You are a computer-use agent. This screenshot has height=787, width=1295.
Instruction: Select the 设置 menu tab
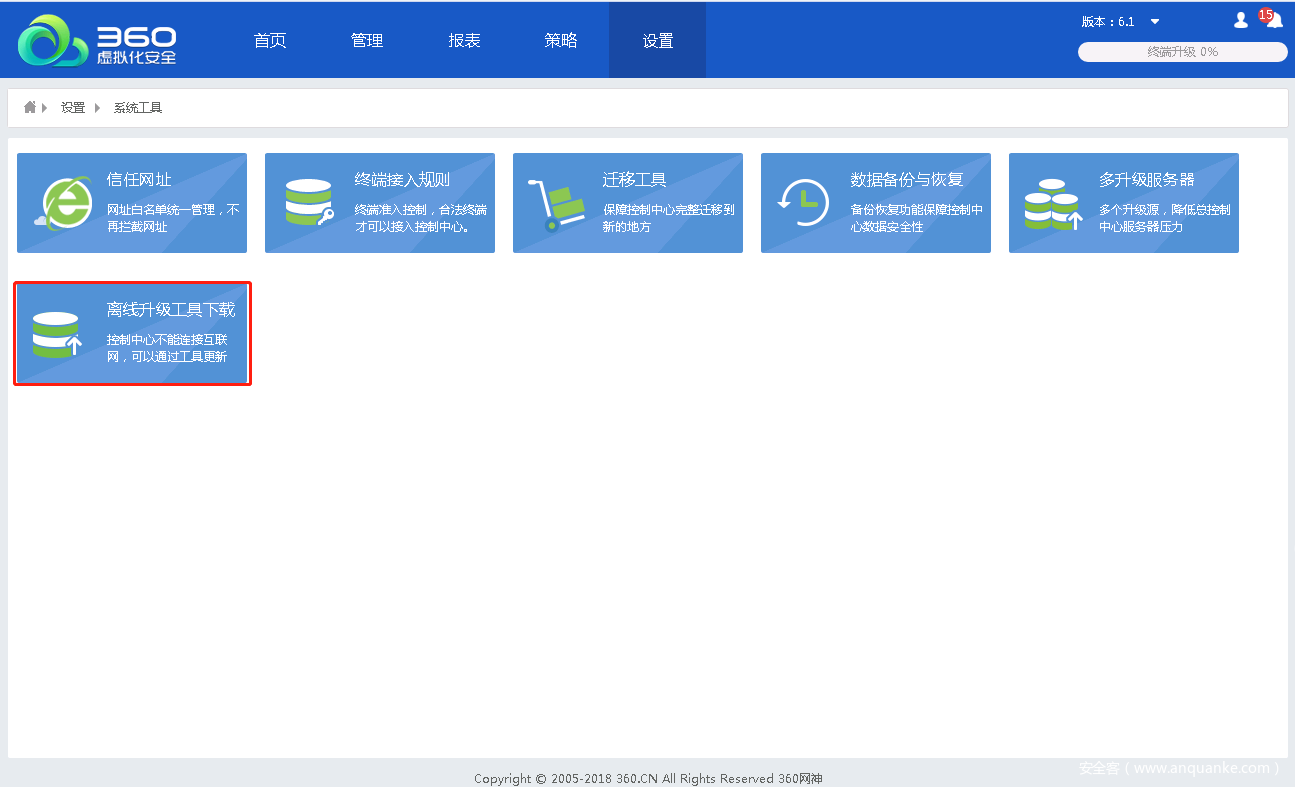[x=657, y=41]
